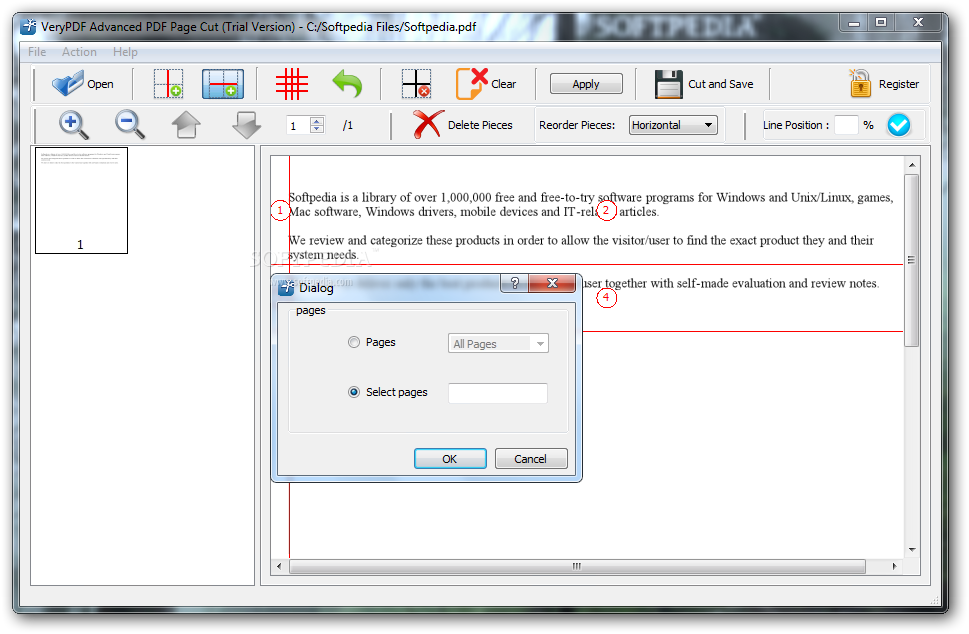Click horizontal scrollbar left arrow
Image resolution: width=969 pixels, height=634 pixels.
[x=279, y=567]
